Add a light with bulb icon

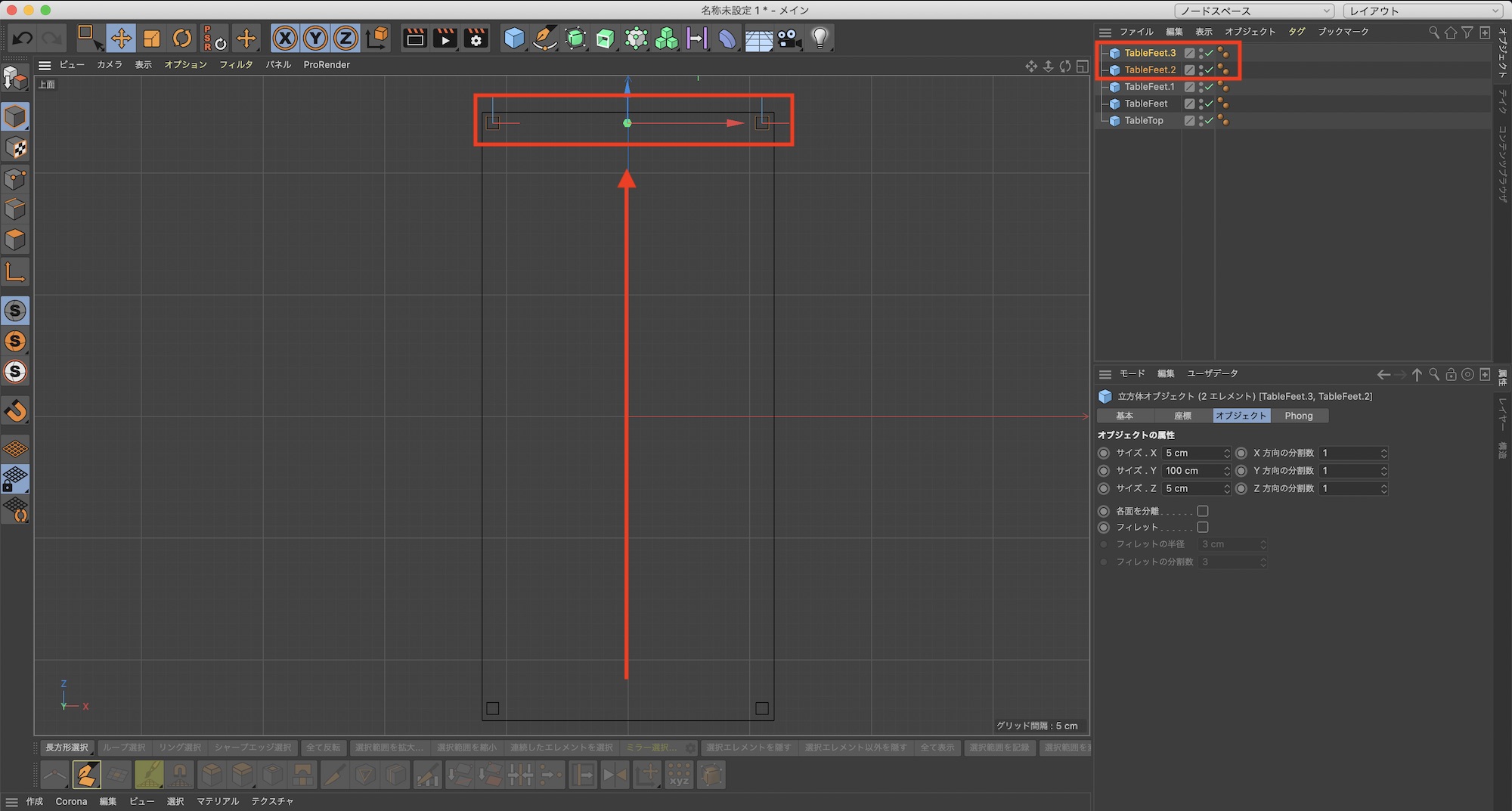click(x=820, y=38)
